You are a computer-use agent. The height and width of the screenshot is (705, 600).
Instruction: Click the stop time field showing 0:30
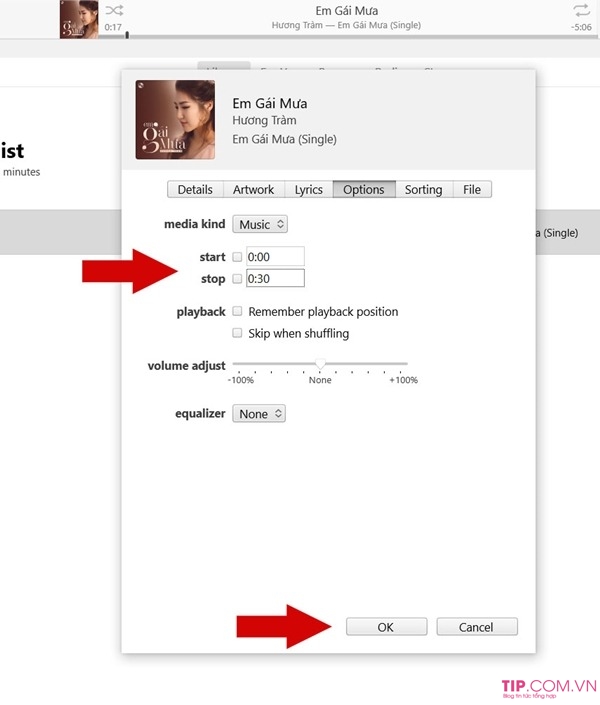pos(275,278)
